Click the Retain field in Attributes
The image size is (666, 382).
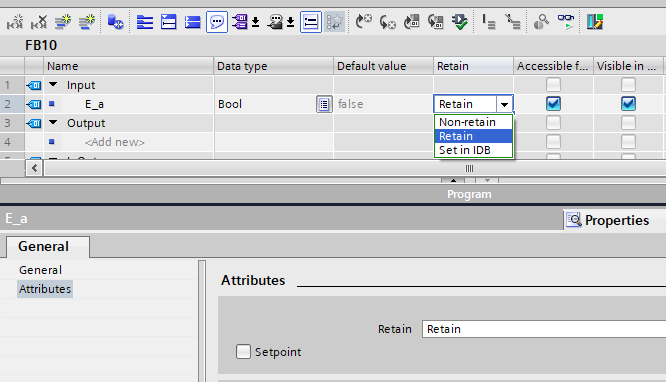coord(544,329)
